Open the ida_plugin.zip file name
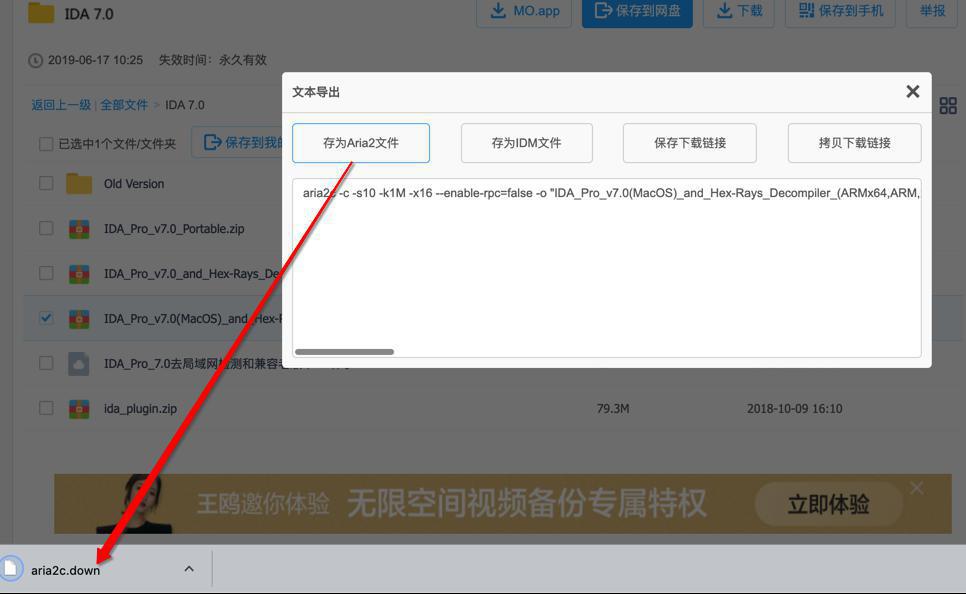 (x=140, y=409)
